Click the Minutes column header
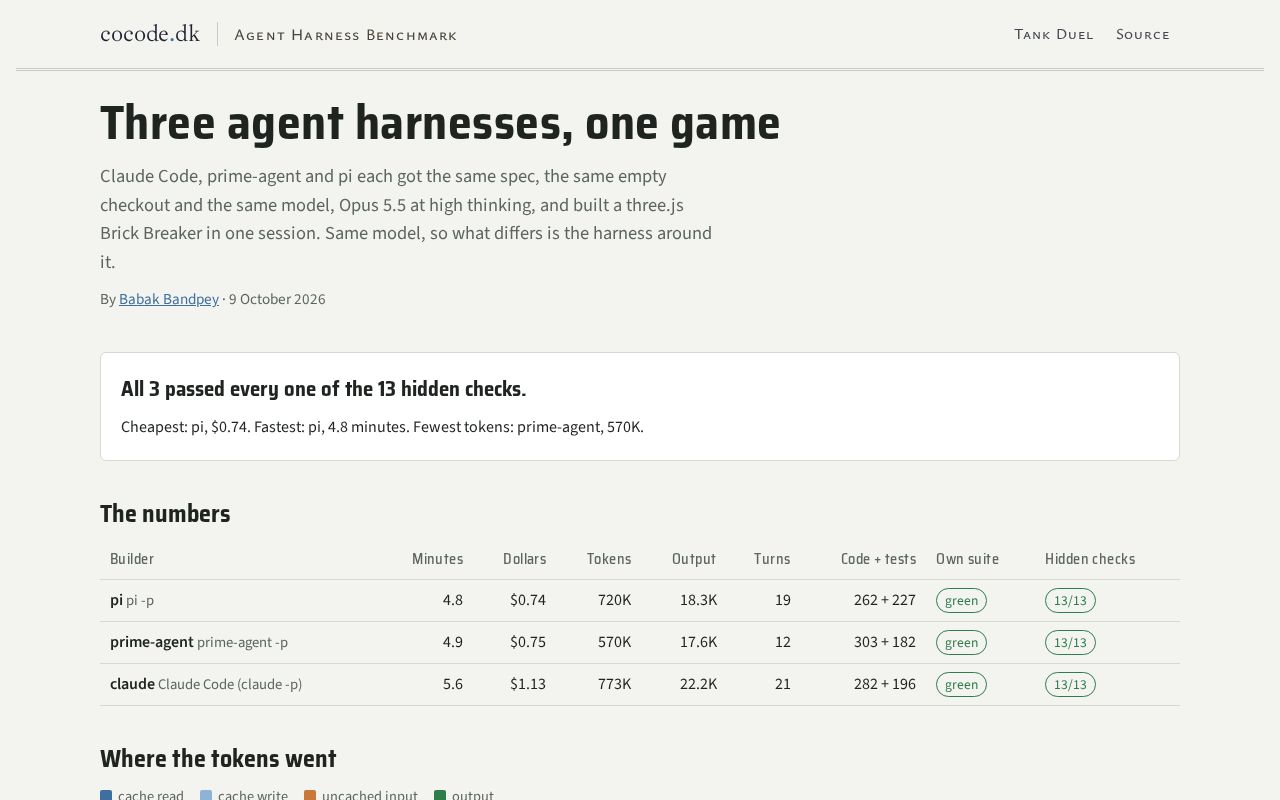This screenshot has height=800, width=1280. pyautogui.click(x=437, y=559)
